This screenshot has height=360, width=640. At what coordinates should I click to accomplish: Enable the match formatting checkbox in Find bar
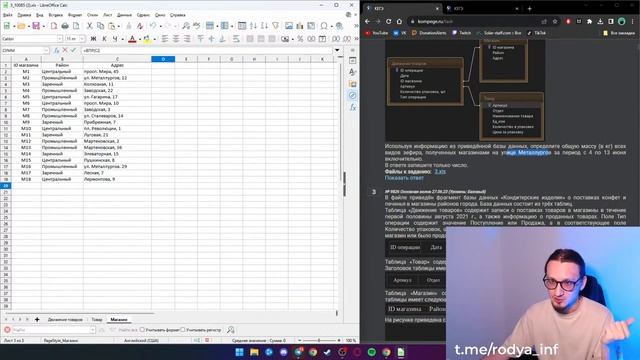click(142, 329)
